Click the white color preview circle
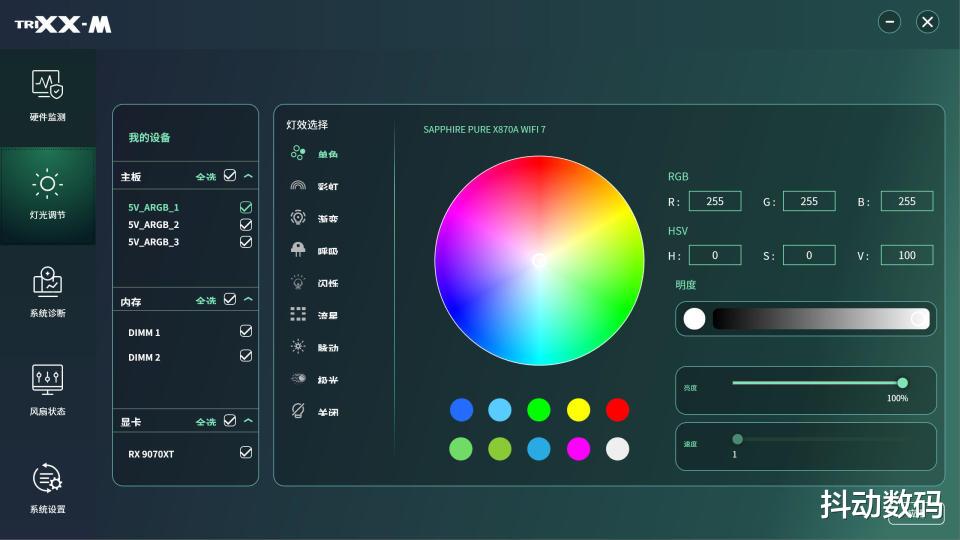960x540 pixels. 694,319
